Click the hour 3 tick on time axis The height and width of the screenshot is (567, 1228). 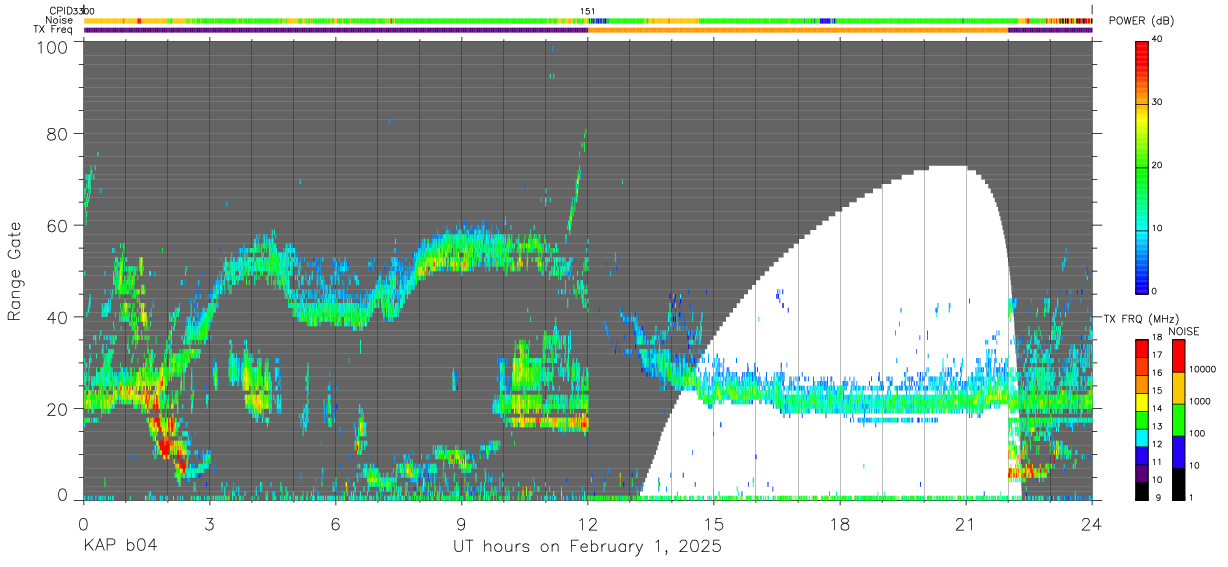[209, 523]
